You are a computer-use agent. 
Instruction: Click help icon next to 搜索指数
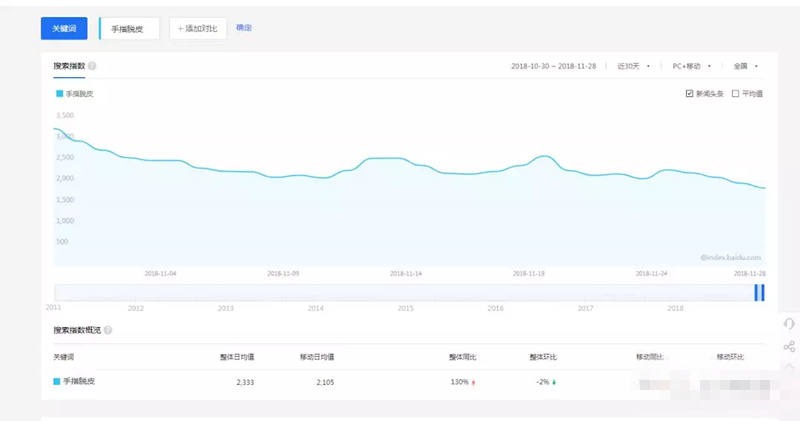click(92, 66)
